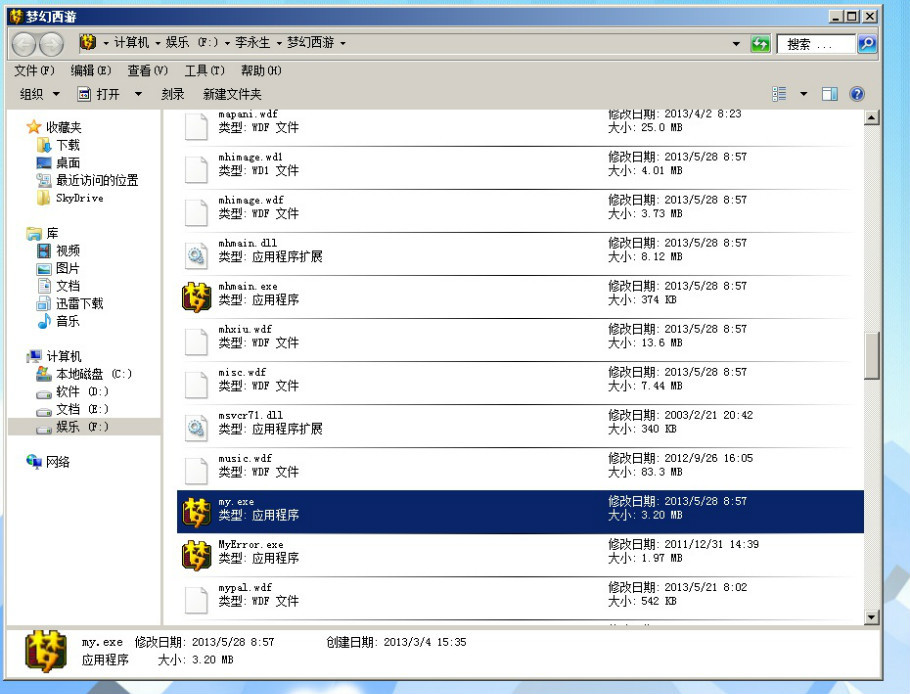Open the 文件(F) menu

pos(34,70)
